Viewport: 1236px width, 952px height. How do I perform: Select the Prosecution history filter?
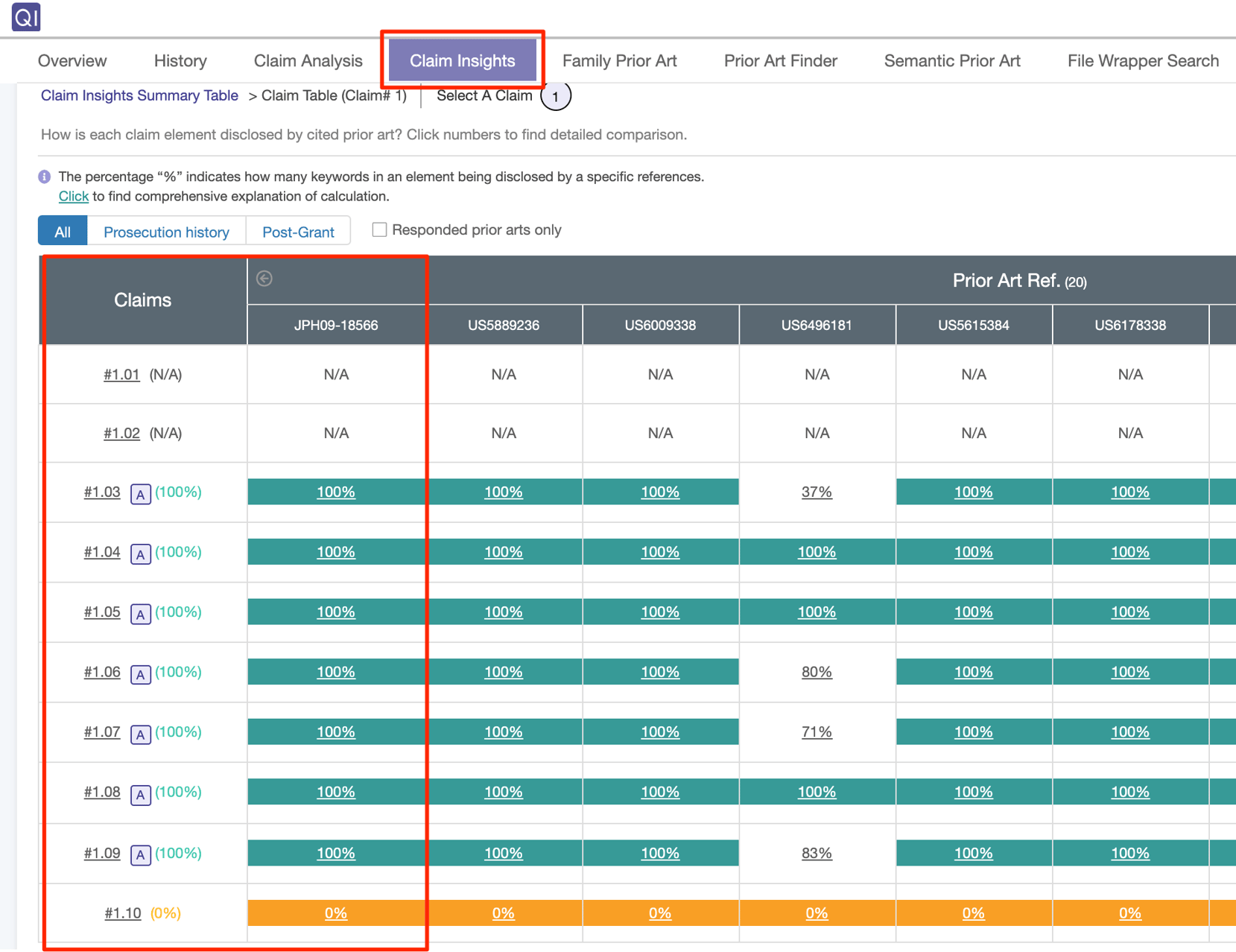point(166,232)
